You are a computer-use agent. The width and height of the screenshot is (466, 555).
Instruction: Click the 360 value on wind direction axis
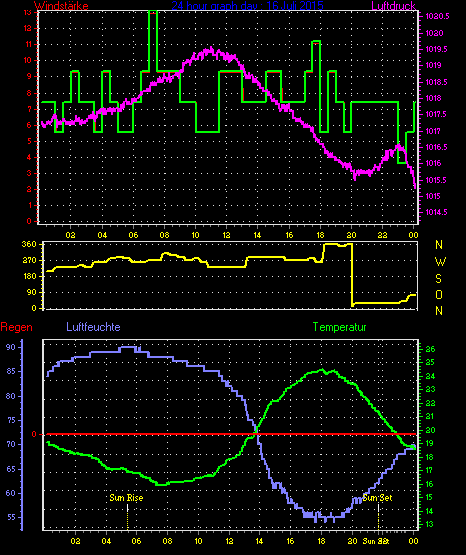click(x=29, y=244)
